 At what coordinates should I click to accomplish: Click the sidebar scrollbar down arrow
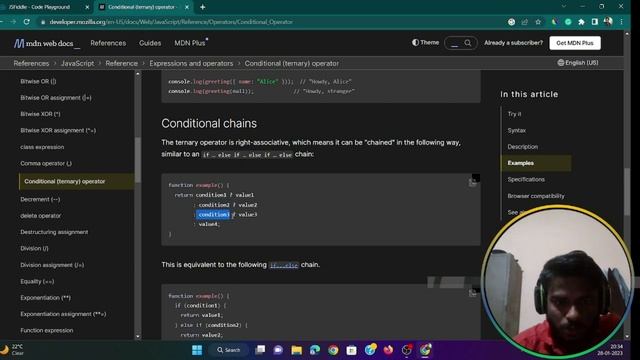tap(138, 336)
